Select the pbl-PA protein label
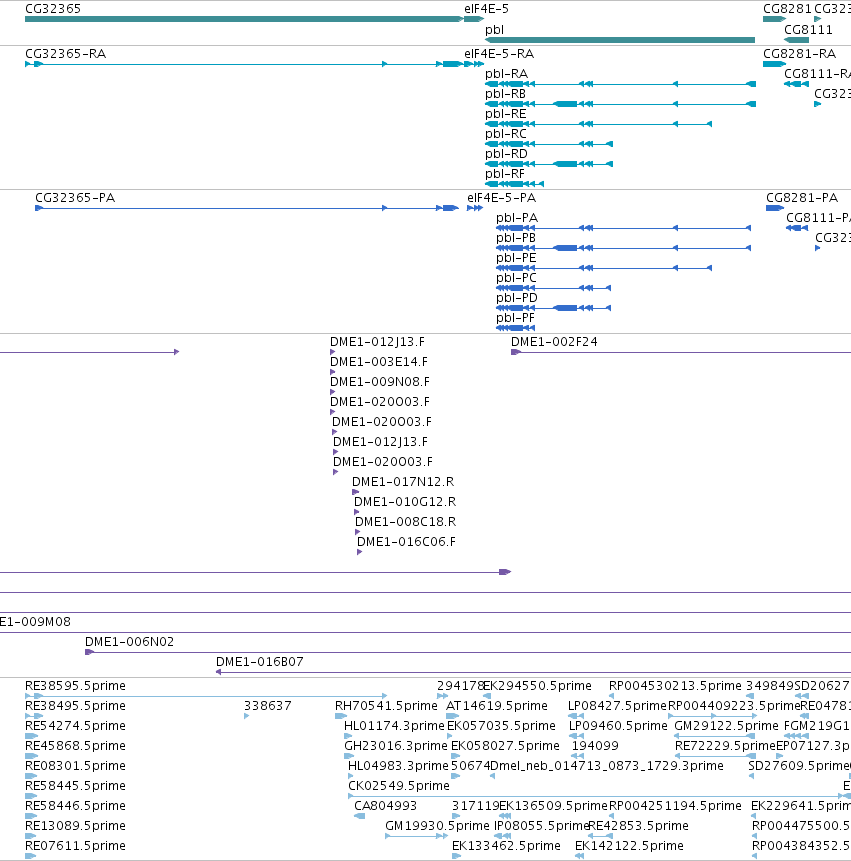The image size is (851, 861). tap(517, 218)
